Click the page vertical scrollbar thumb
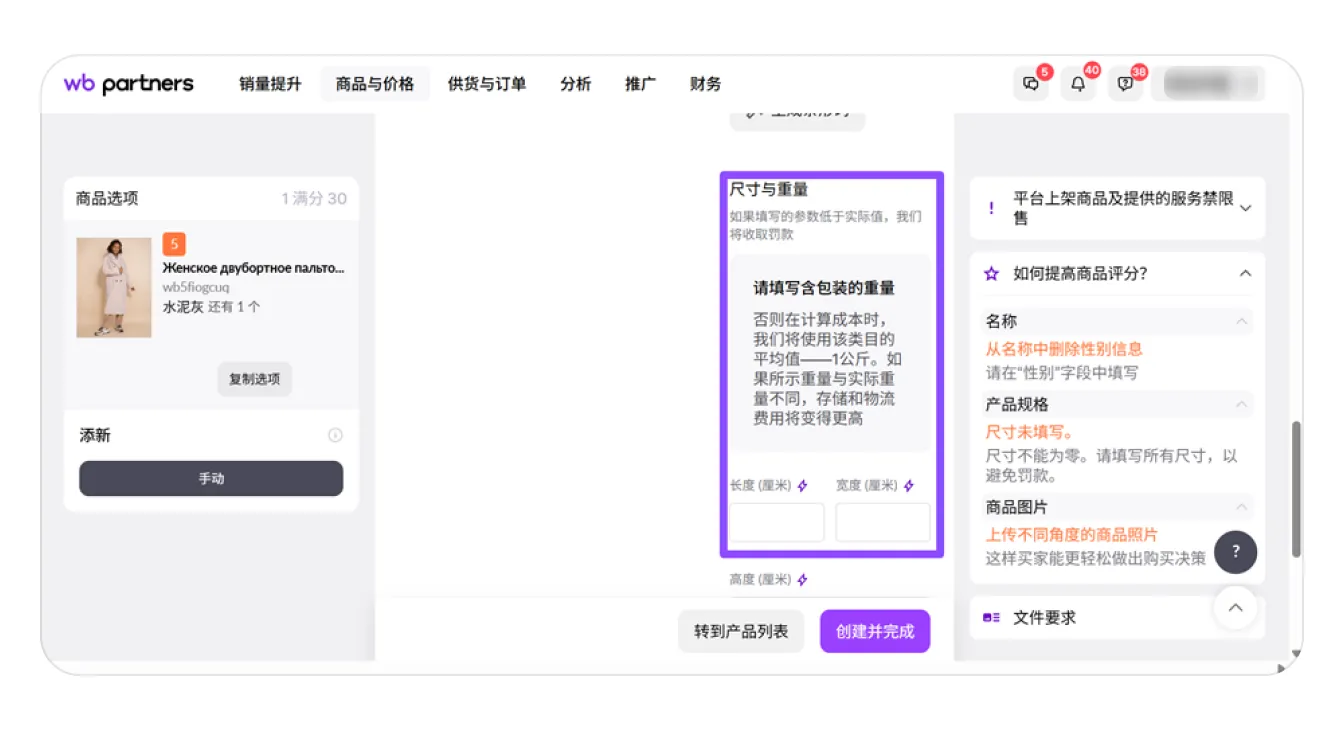 click(1297, 489)
